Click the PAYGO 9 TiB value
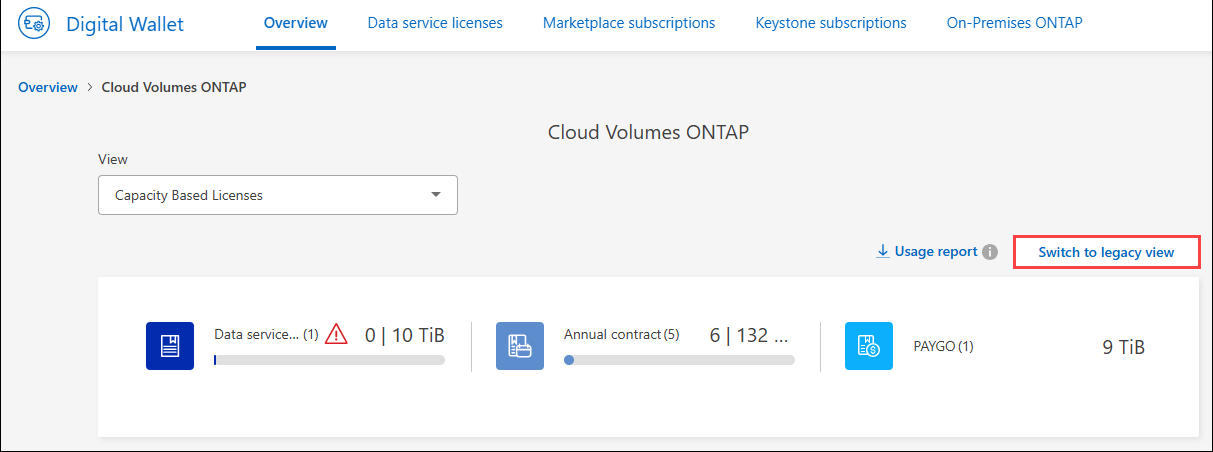 [1123, 347]
